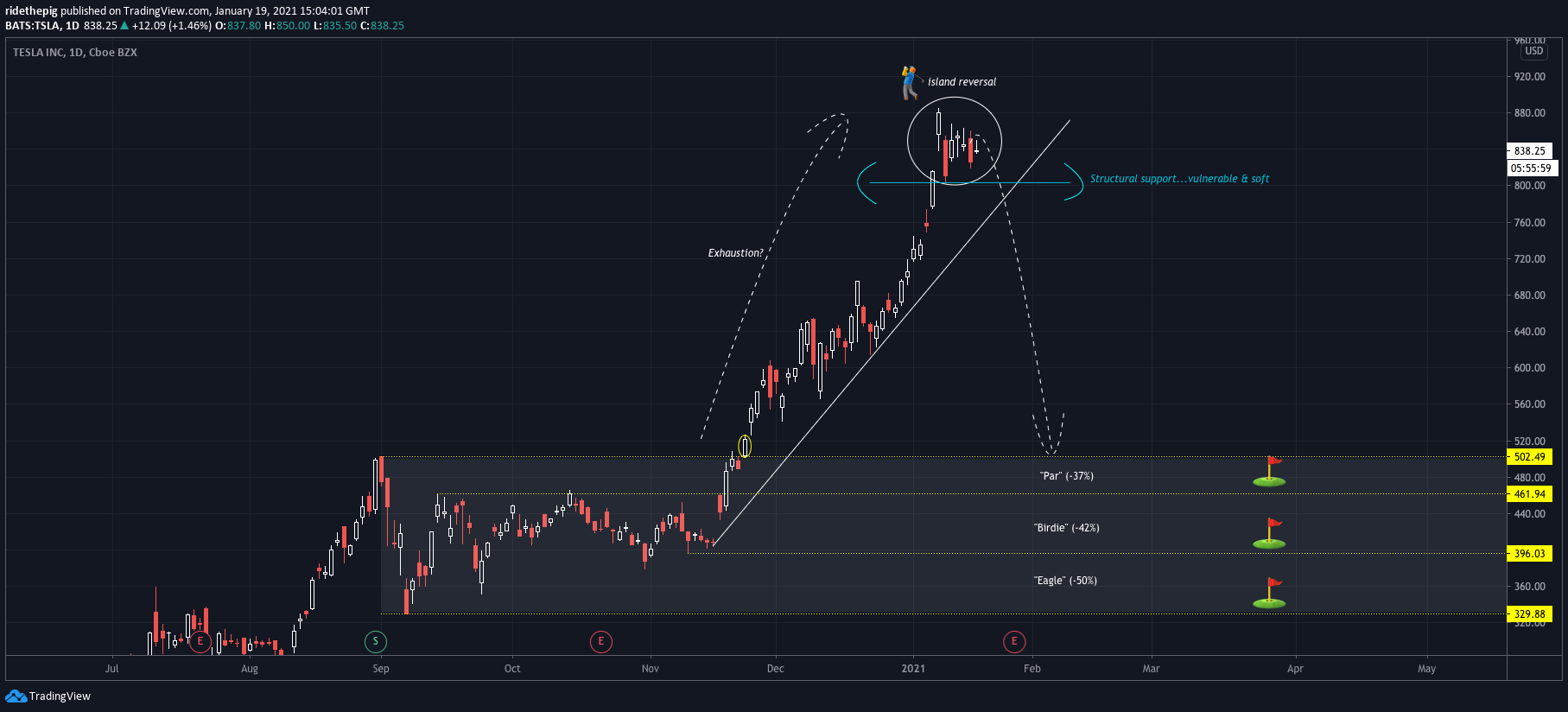
Task: Click the 838.25 current price label
Action: 1530,150
